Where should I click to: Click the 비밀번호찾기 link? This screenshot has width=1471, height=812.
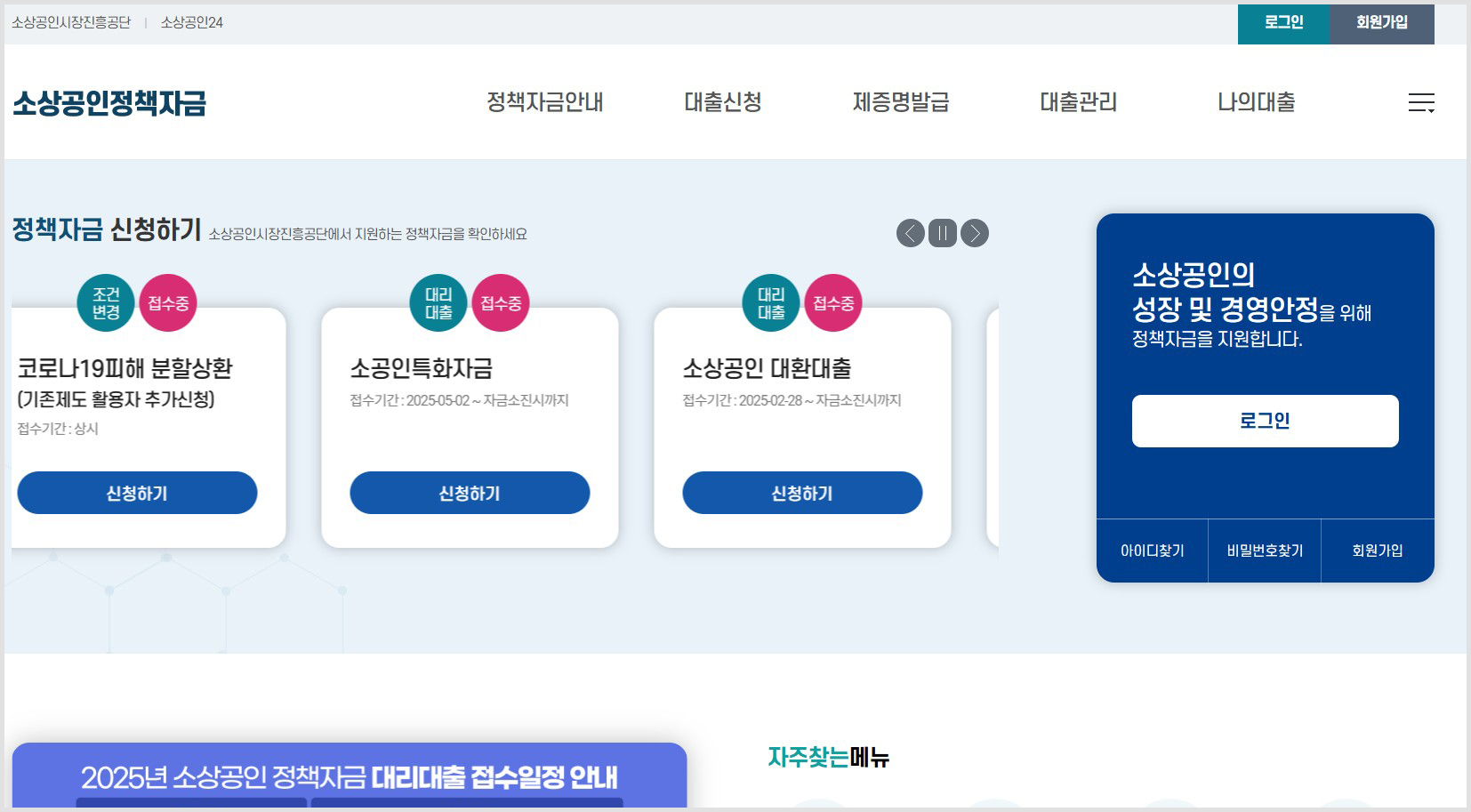[1265, 551]
